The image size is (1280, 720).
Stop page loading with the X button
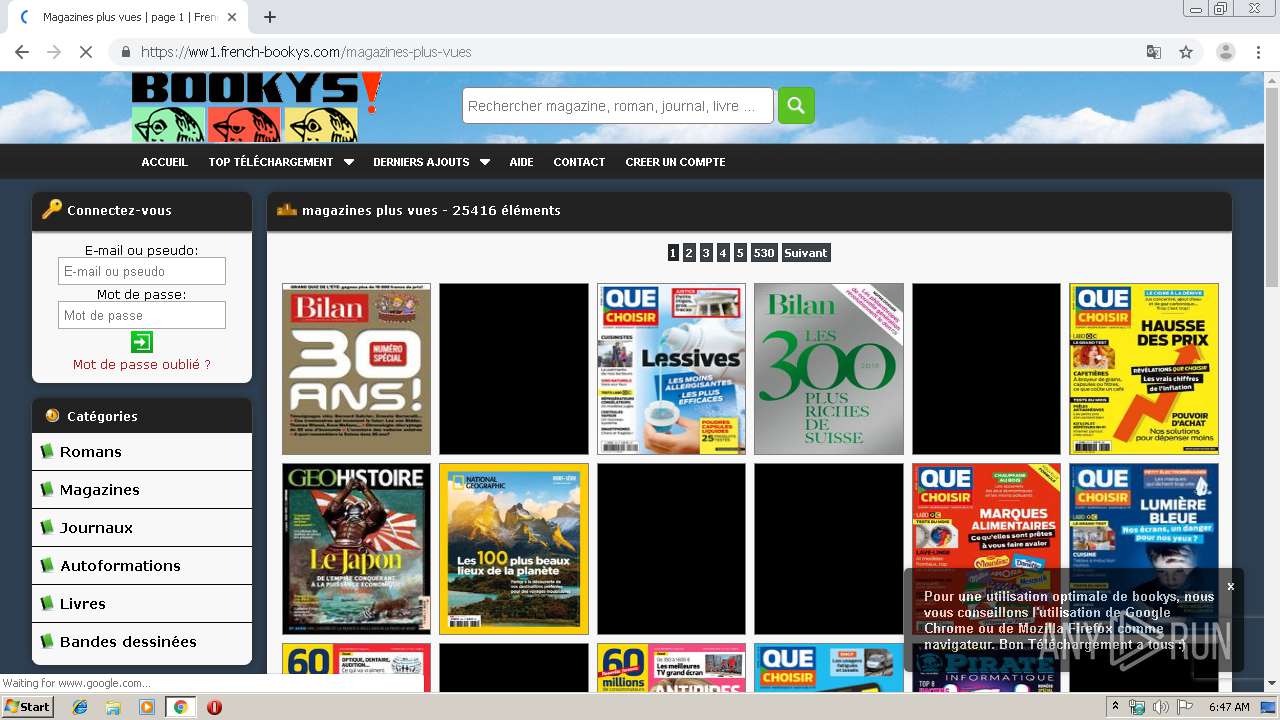[86, 52]
